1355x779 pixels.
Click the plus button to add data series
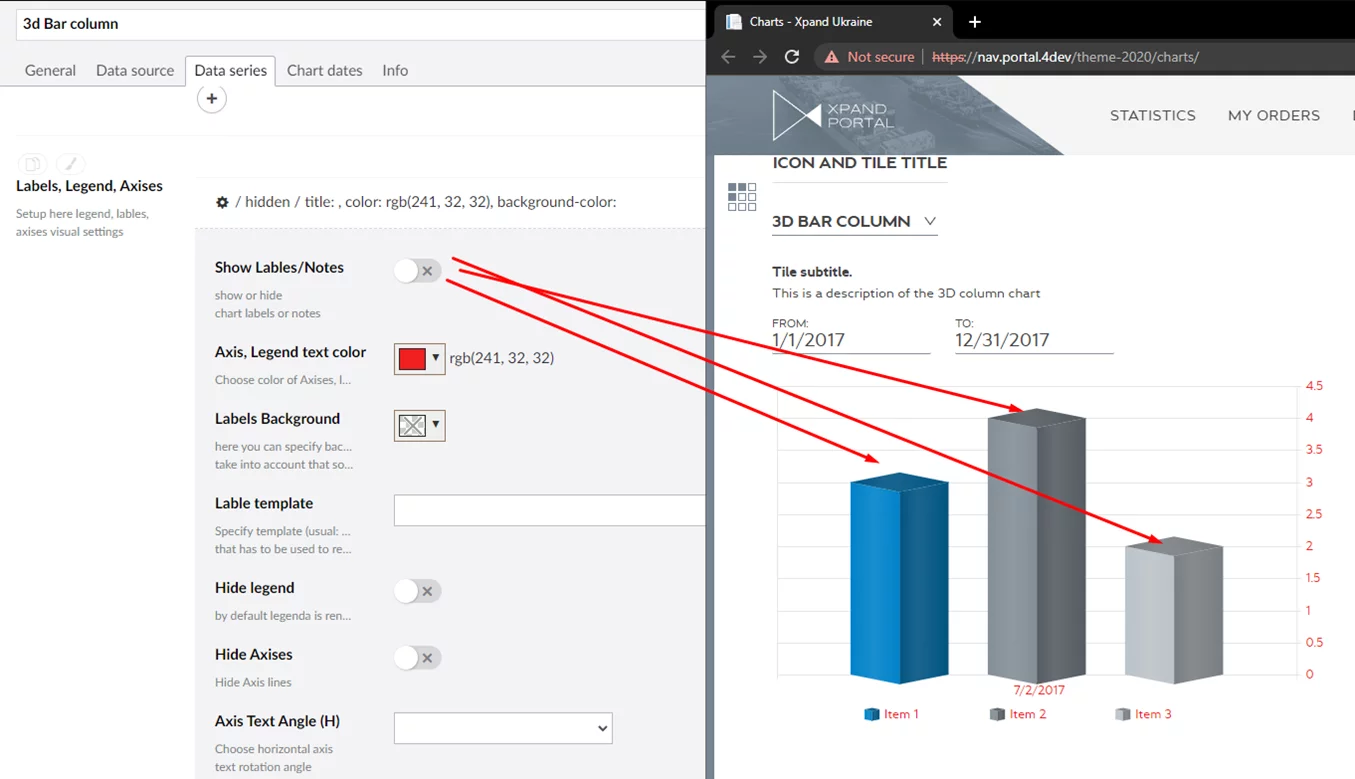pyautogui.click(x=211, y=99)
